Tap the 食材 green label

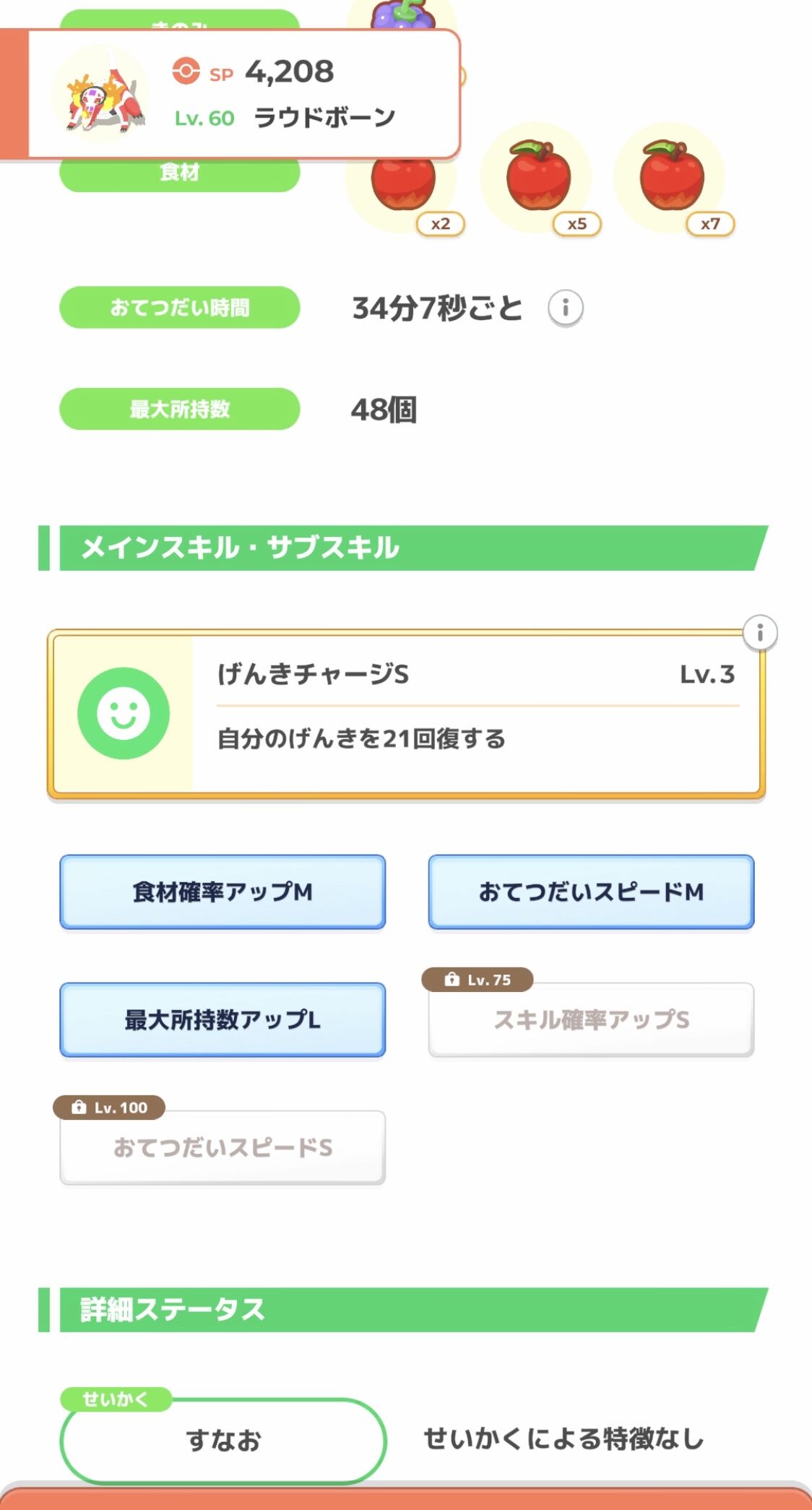point(179,173)
